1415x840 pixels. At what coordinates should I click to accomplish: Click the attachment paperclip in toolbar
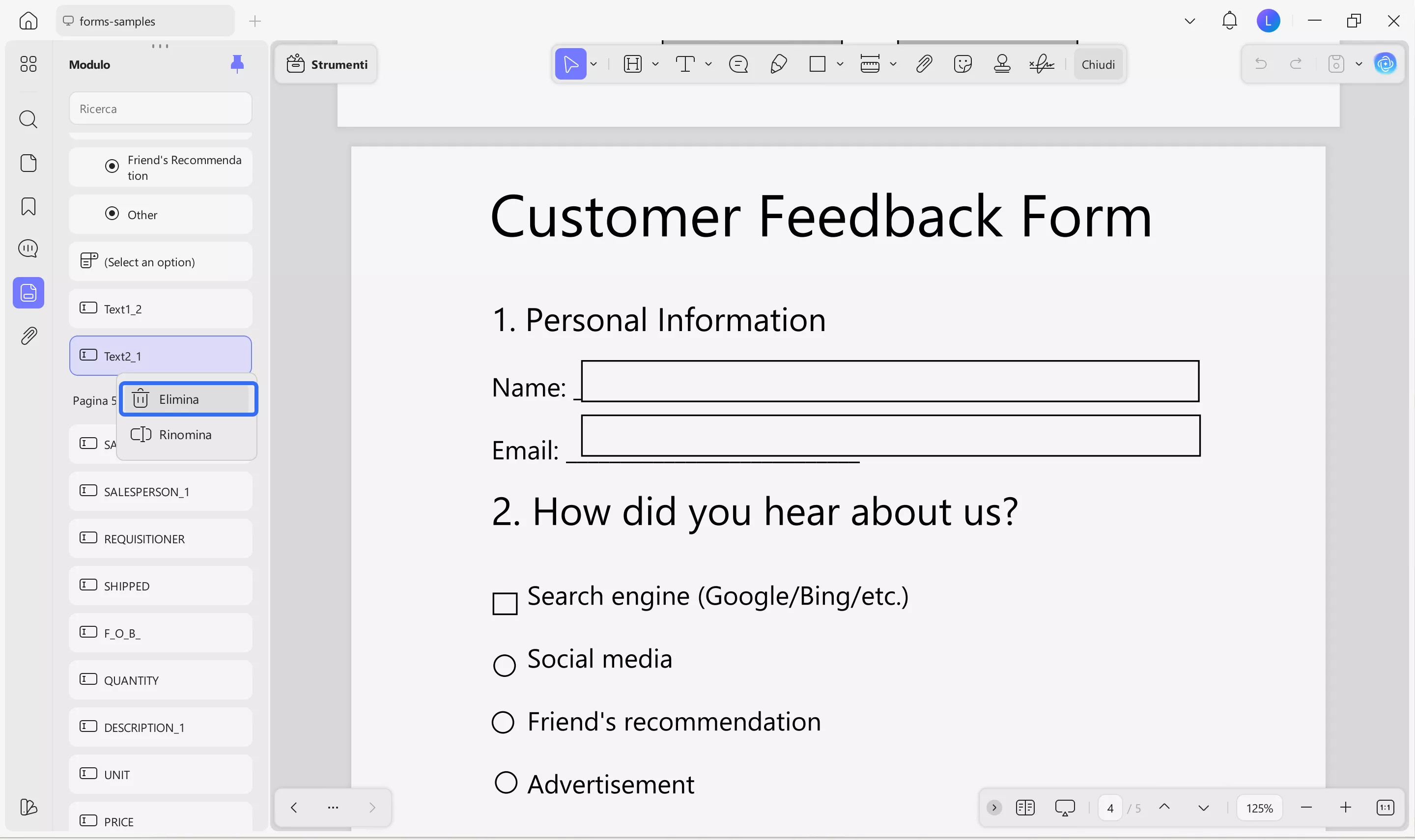click(924, 64)
